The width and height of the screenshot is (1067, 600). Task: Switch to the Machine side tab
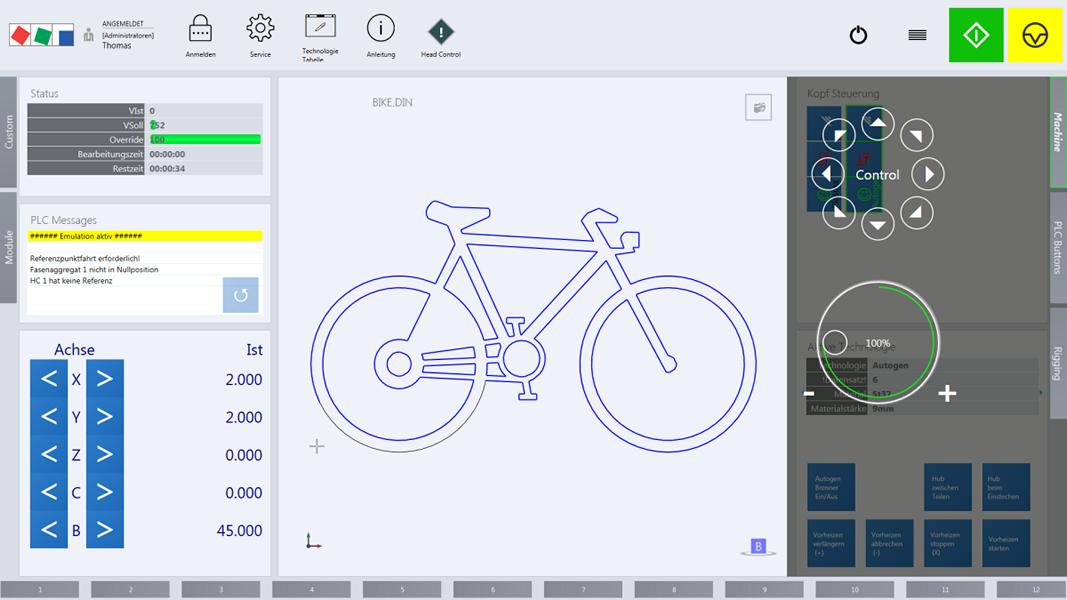(1057, 132)
